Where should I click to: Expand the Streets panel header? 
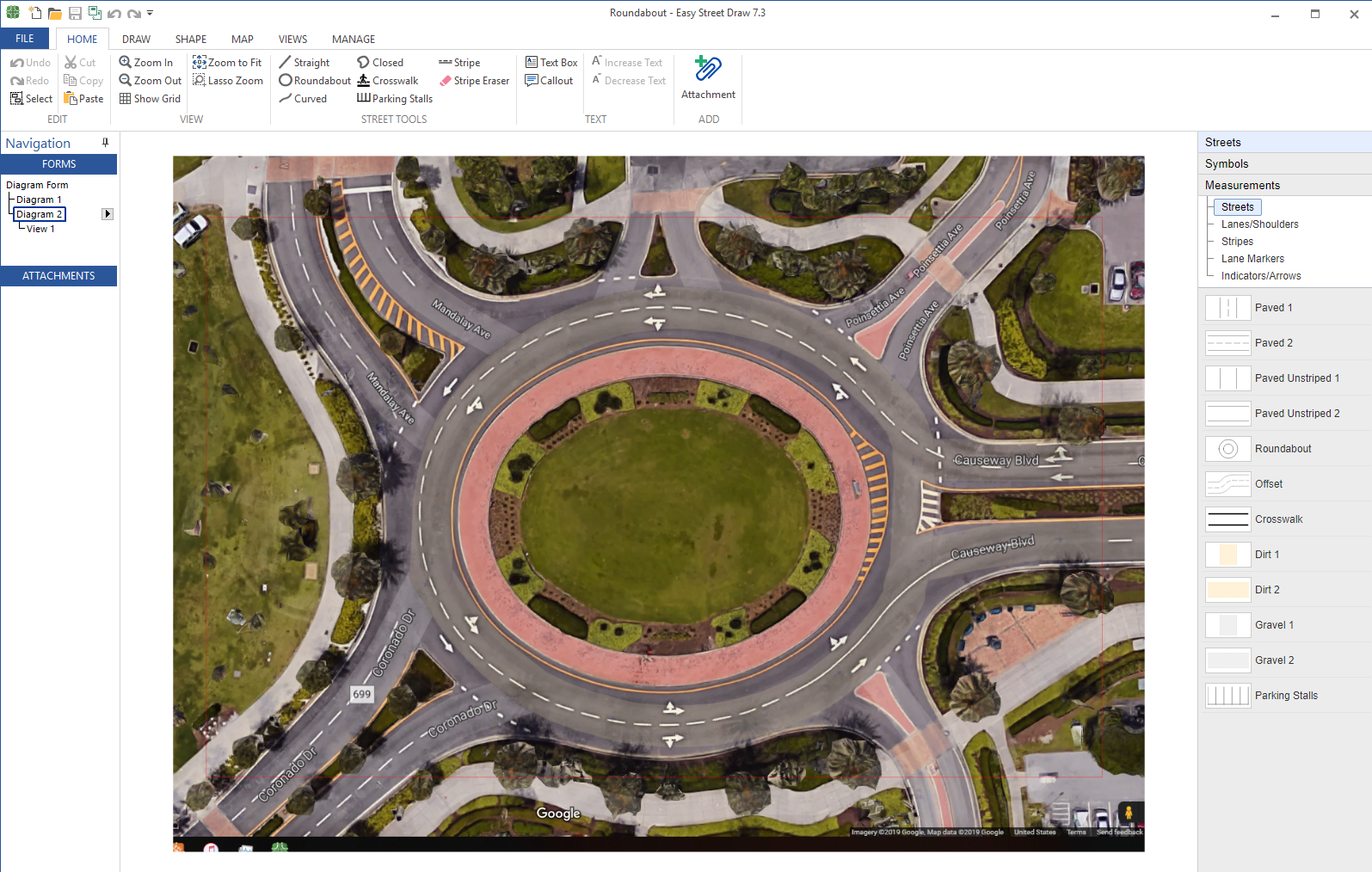pos(1284,143)
